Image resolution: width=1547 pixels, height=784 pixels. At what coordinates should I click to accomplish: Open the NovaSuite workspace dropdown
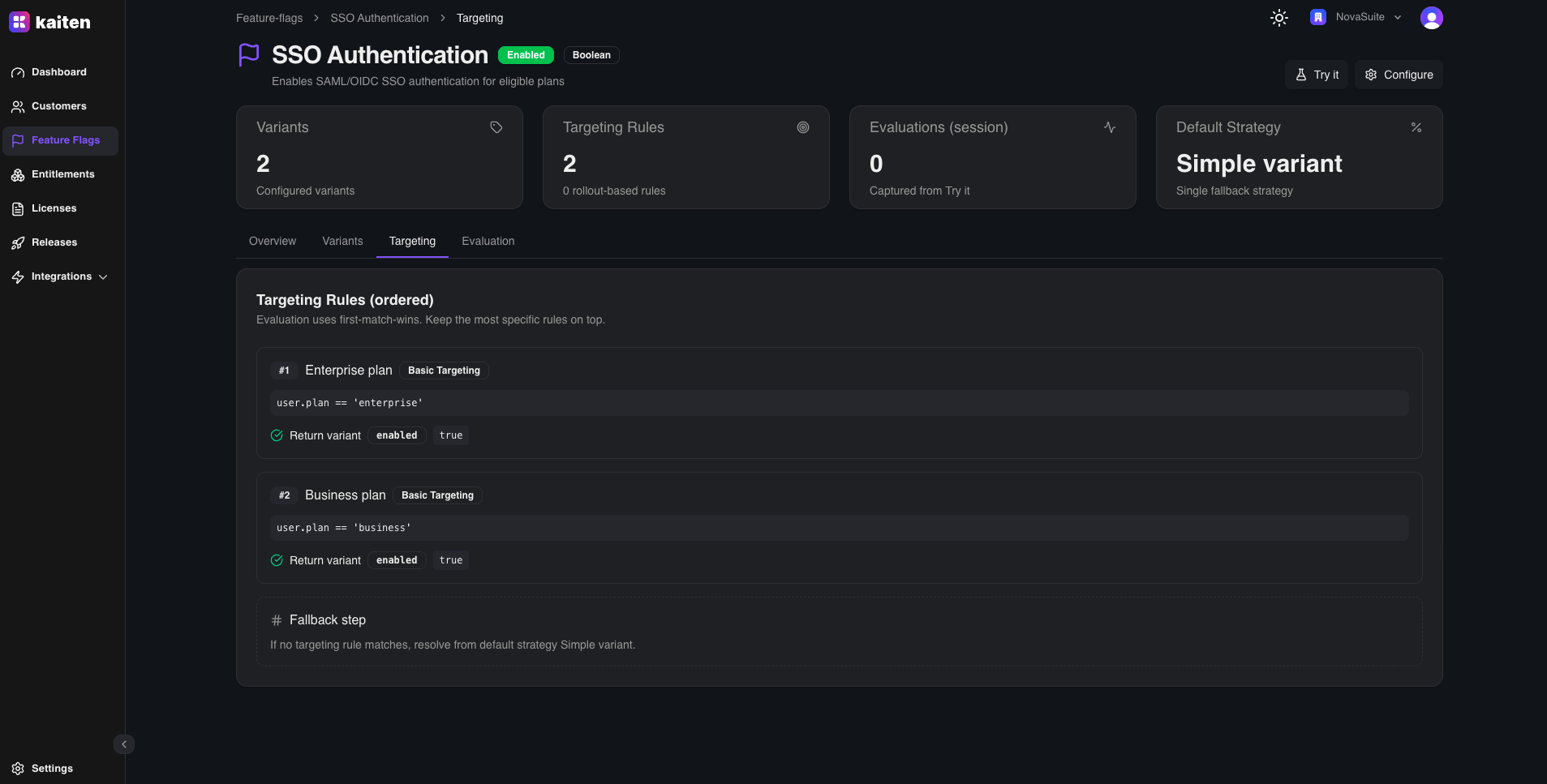tap(1356, 17)
